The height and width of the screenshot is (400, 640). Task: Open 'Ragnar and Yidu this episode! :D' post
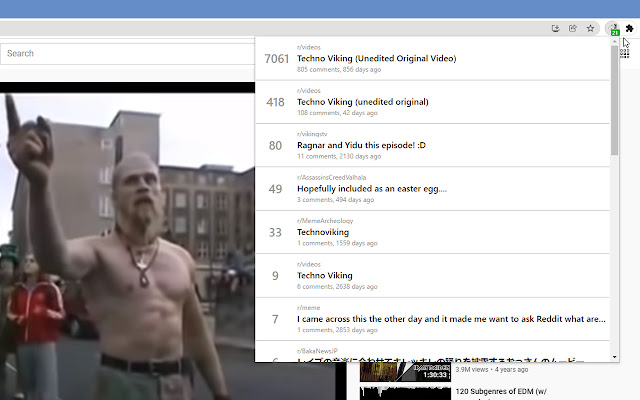coord(361,145)
